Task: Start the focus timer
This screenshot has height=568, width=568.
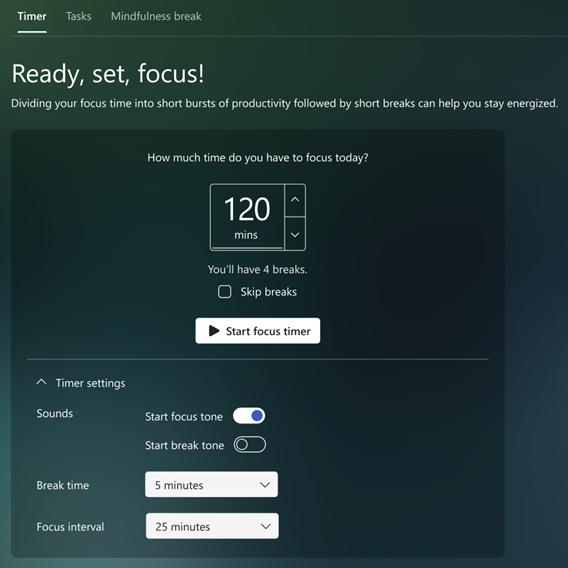Action: coord(258,331)
